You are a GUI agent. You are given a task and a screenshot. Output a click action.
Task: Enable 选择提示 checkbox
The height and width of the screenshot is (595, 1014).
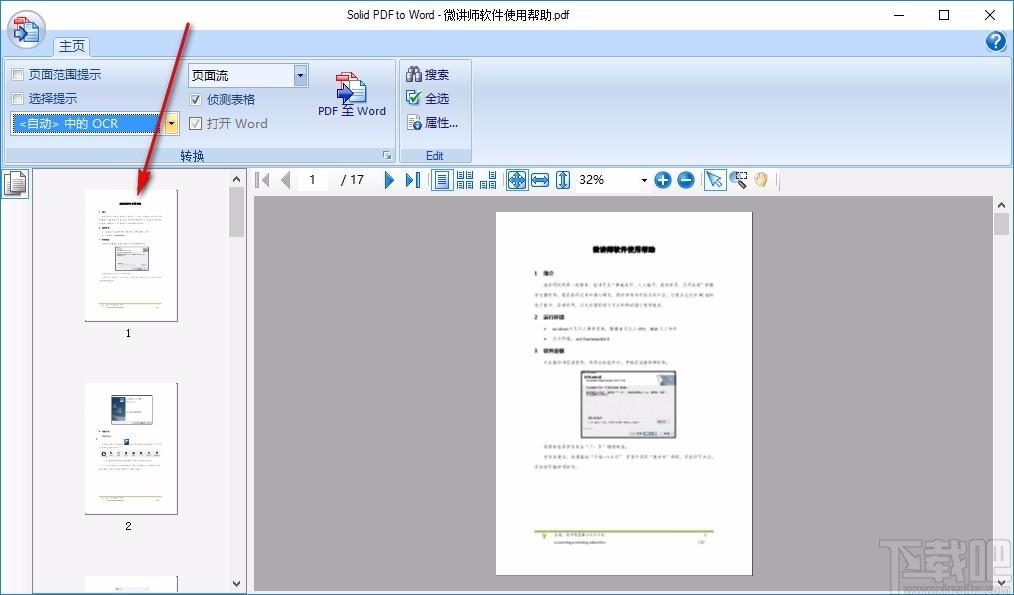[x=17, y=99]
